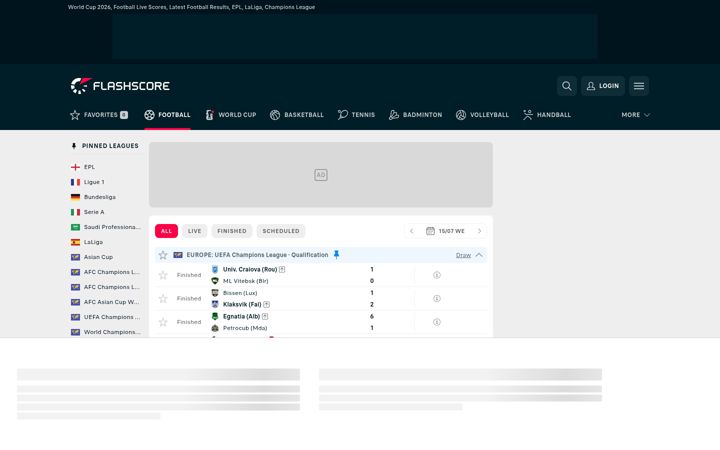The image size is (720, 450).
Task: Select the LIVE matches filter
Action: pos(195,231)
